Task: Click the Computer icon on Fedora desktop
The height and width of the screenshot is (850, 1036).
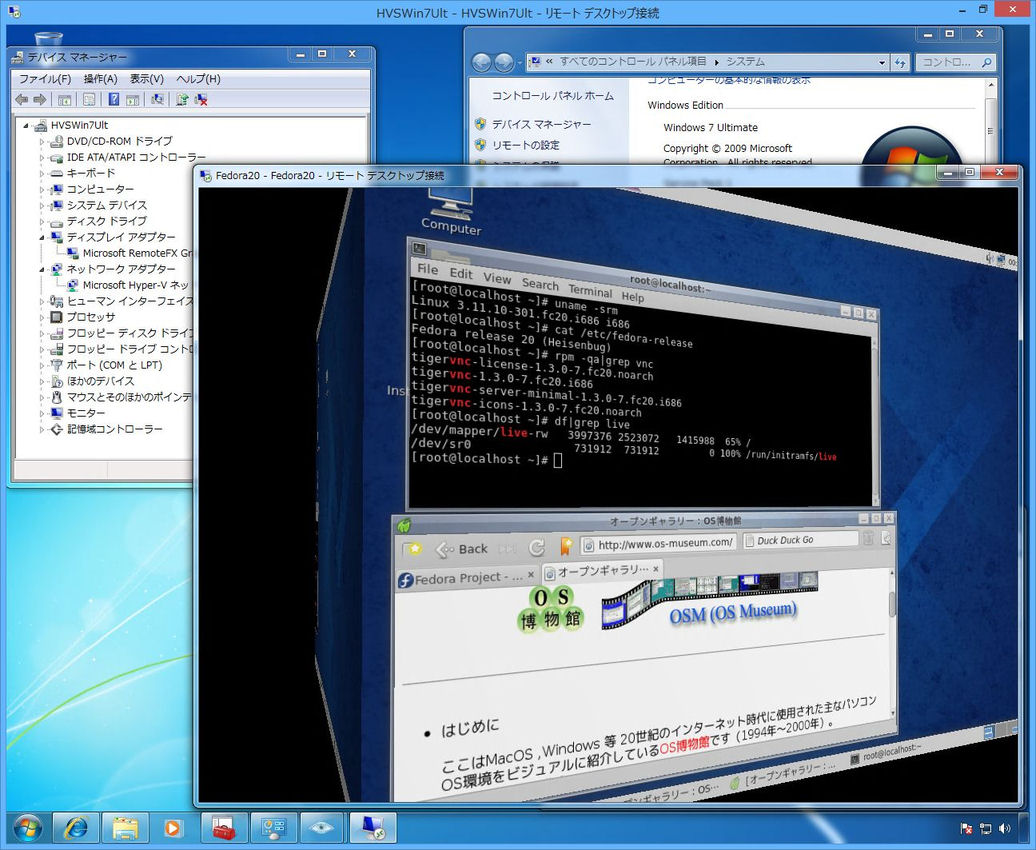Action: [x=451, y=212]
